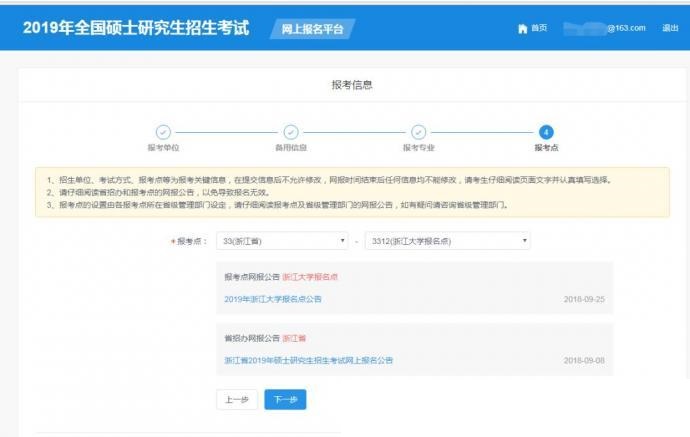Click notice line 1 about 招生单位
This screenshot has width=690, height=437.
click(329, 180)
